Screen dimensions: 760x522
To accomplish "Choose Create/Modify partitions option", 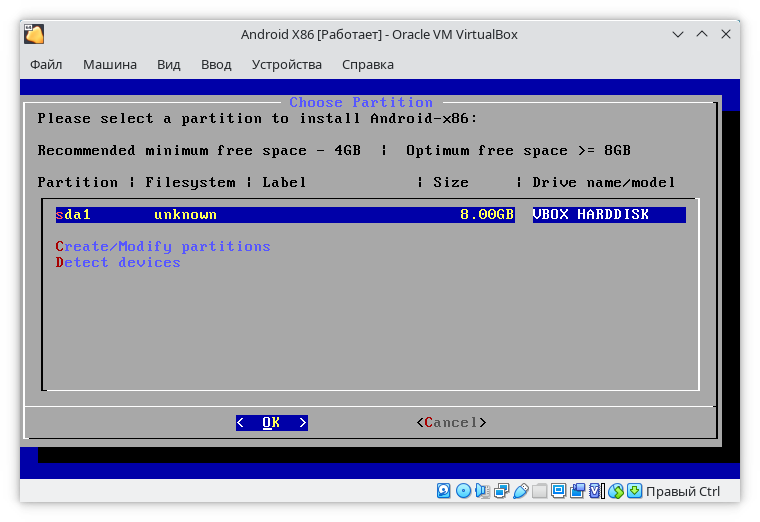I will (163, 247).
